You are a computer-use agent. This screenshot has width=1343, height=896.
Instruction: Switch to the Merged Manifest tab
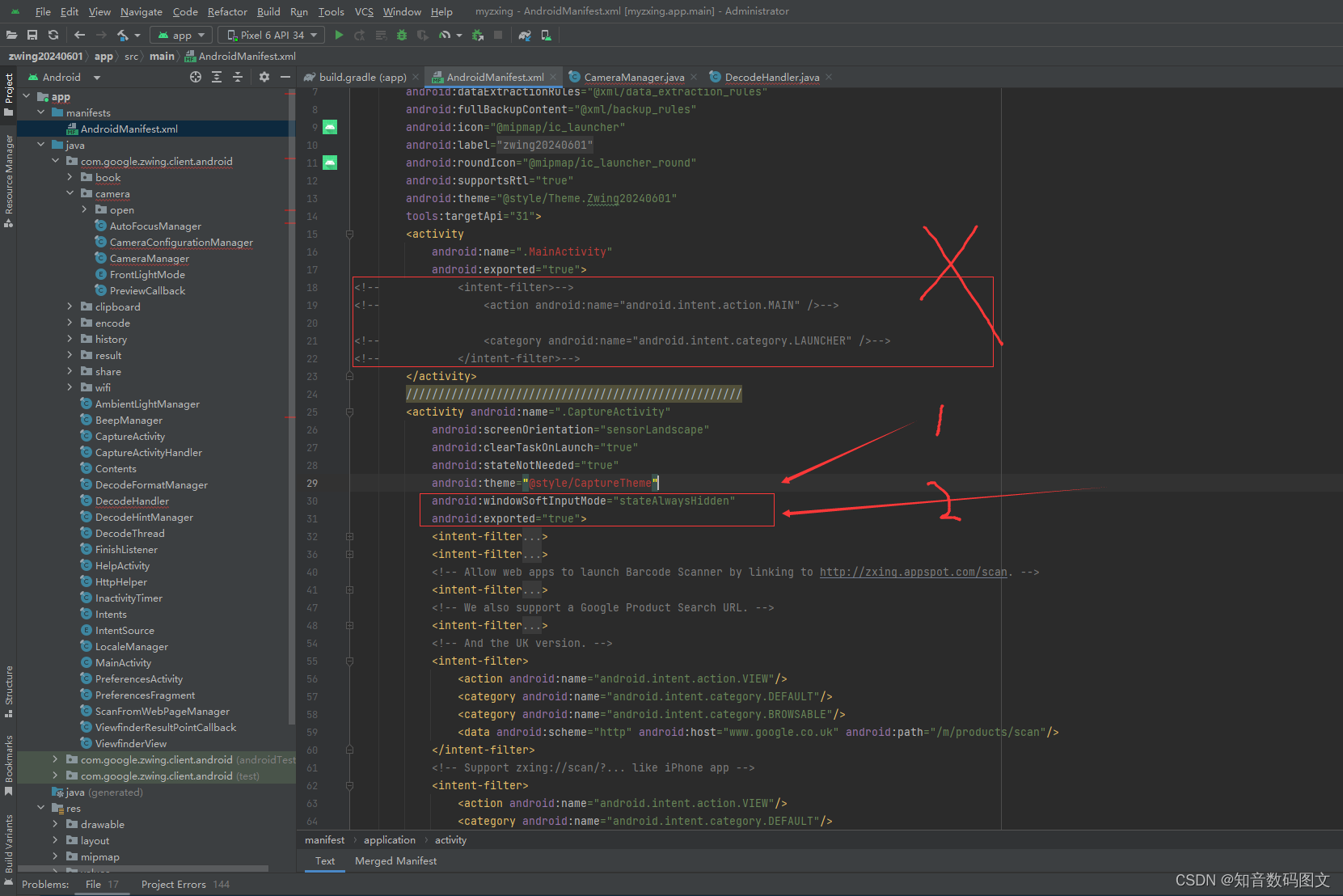point(395,860)
